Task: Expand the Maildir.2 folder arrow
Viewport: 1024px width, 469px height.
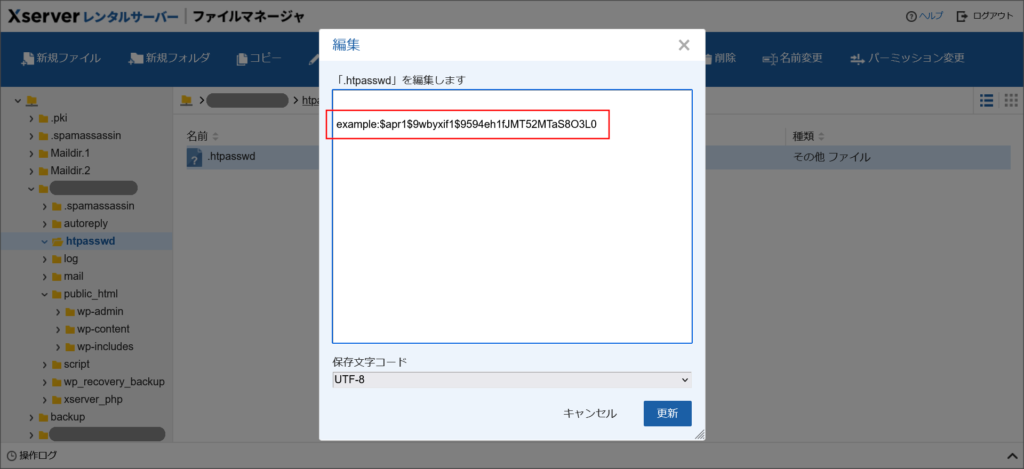Action: (31, 171)
